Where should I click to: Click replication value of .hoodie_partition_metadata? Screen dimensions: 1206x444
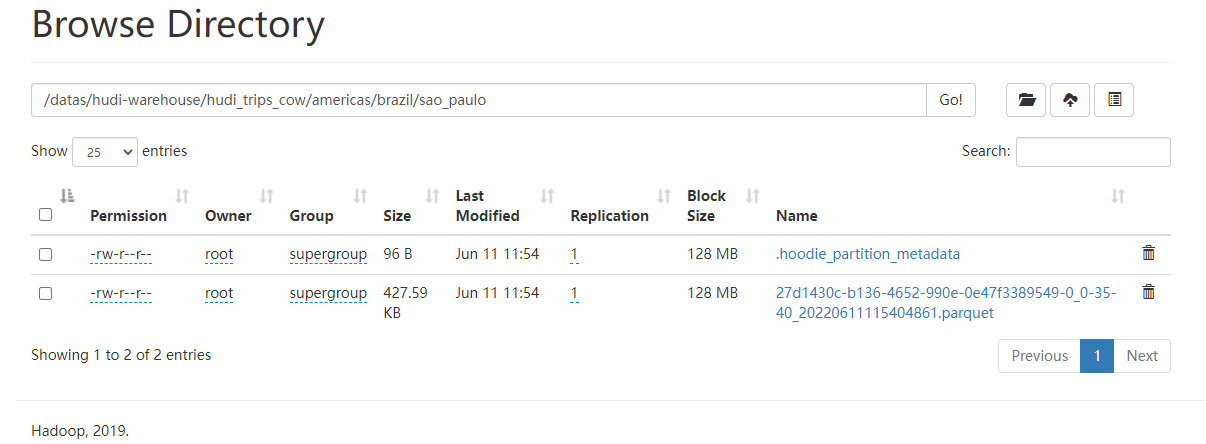click(x=574, y=254)
